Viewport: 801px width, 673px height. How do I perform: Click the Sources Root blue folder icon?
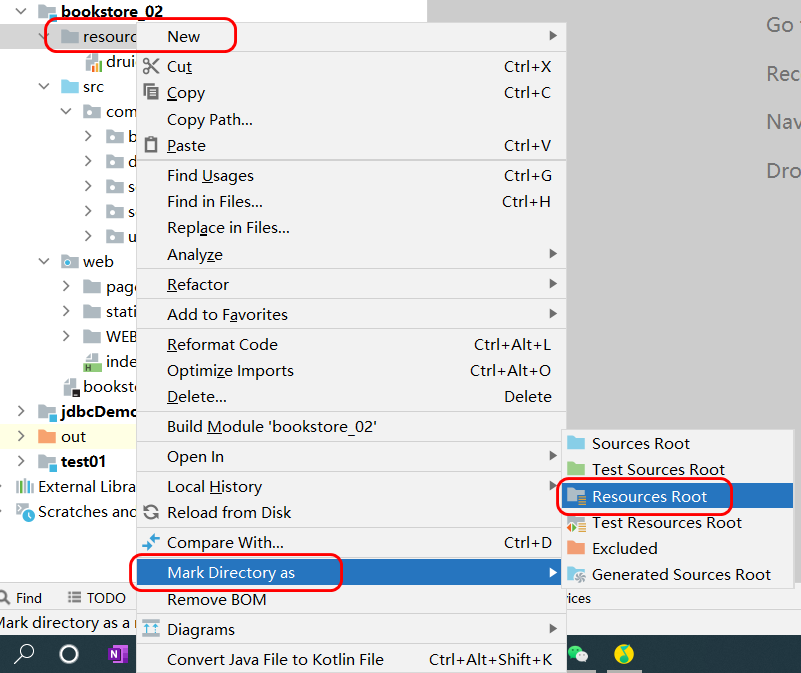(x=576, y=443)
